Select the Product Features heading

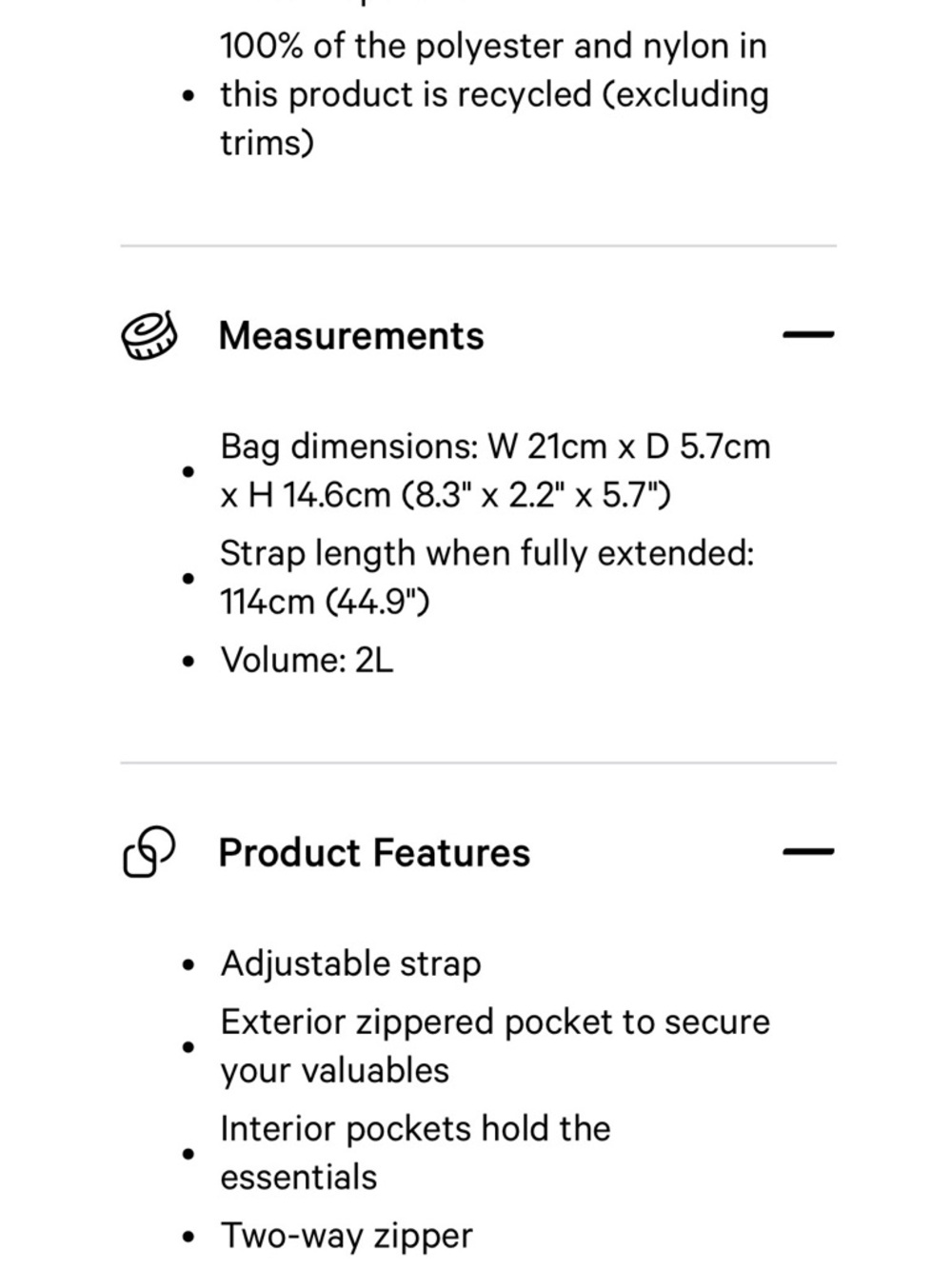click(x=374, y=852)
